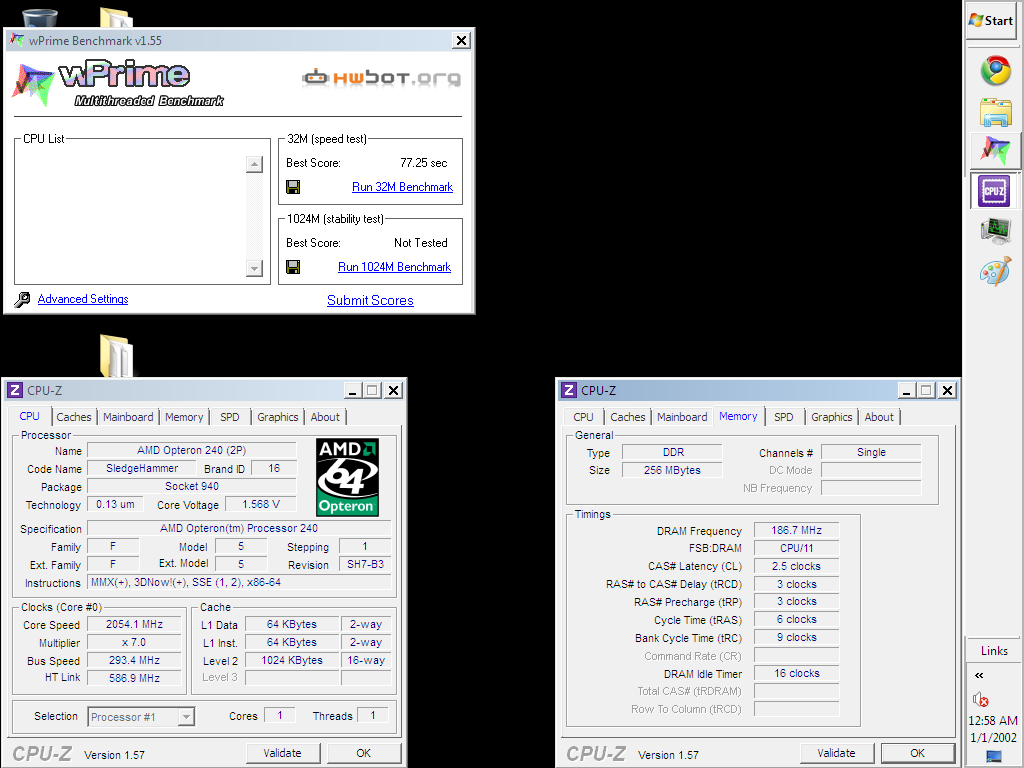Click DRAM Frequency value 186.7 MHz
Viewport: 1024px width, 768px height.
(x=796, y=530)
